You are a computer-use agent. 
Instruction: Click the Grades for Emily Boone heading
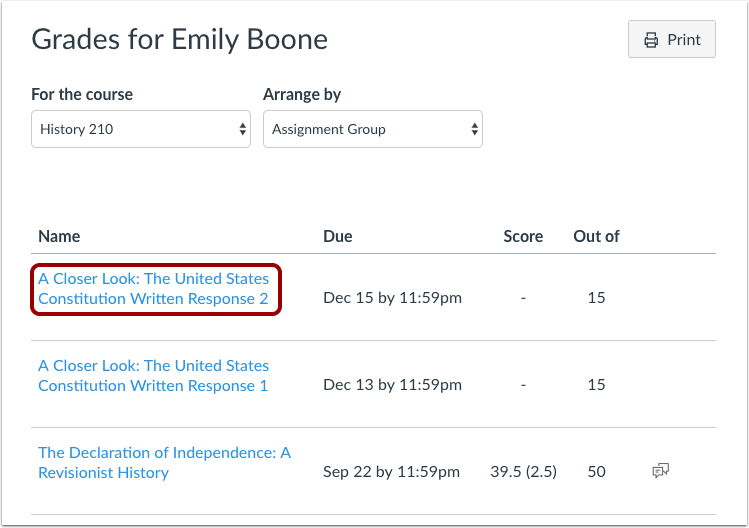[x=180, y=40]
